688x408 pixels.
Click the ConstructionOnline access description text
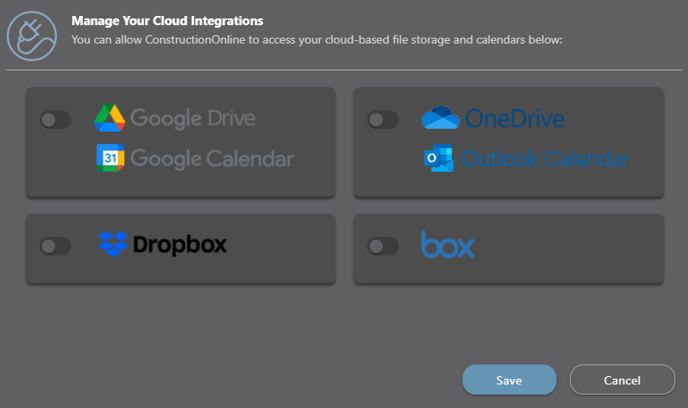click(x=317, y=40)
